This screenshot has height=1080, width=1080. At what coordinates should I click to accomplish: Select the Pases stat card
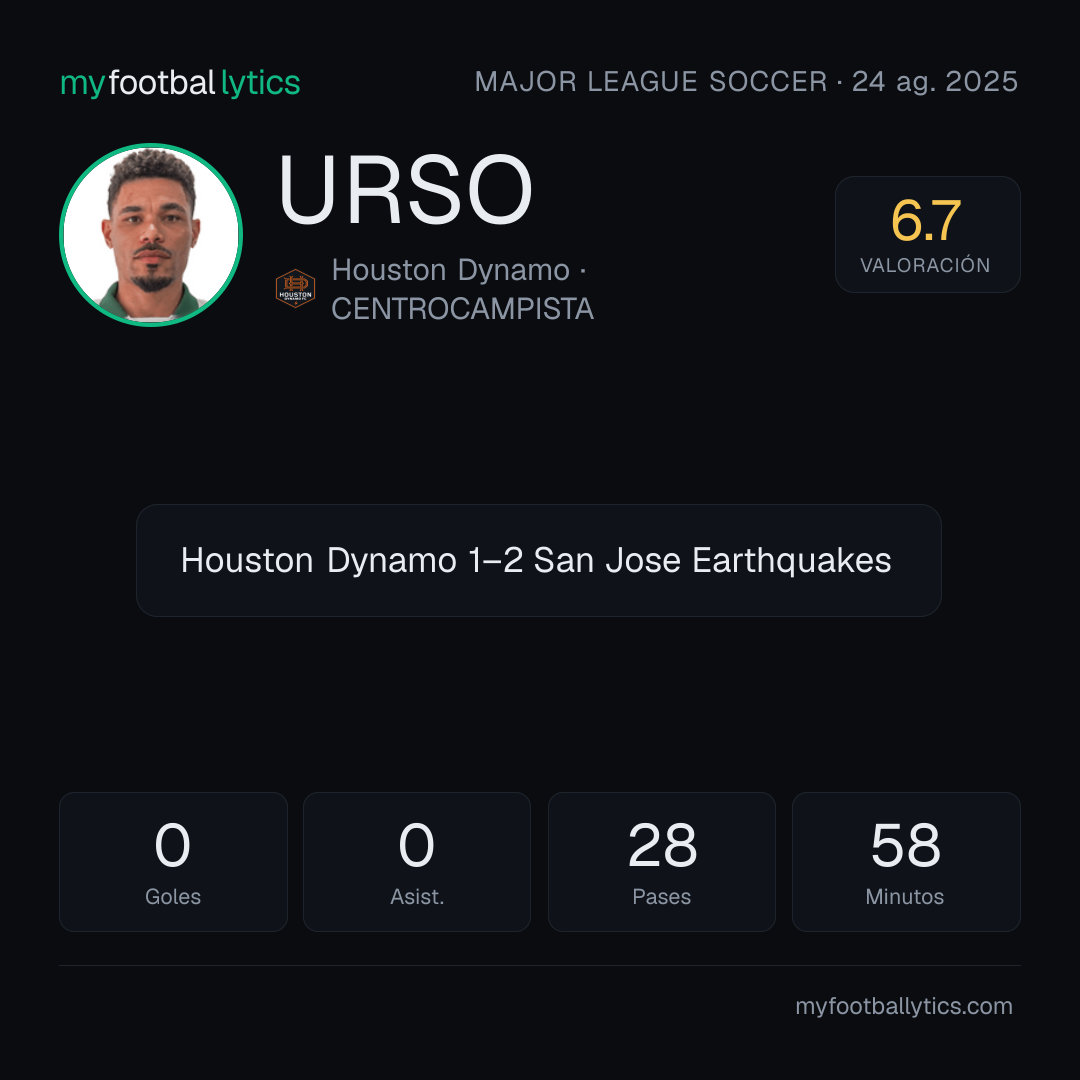(x=661, y=862)
